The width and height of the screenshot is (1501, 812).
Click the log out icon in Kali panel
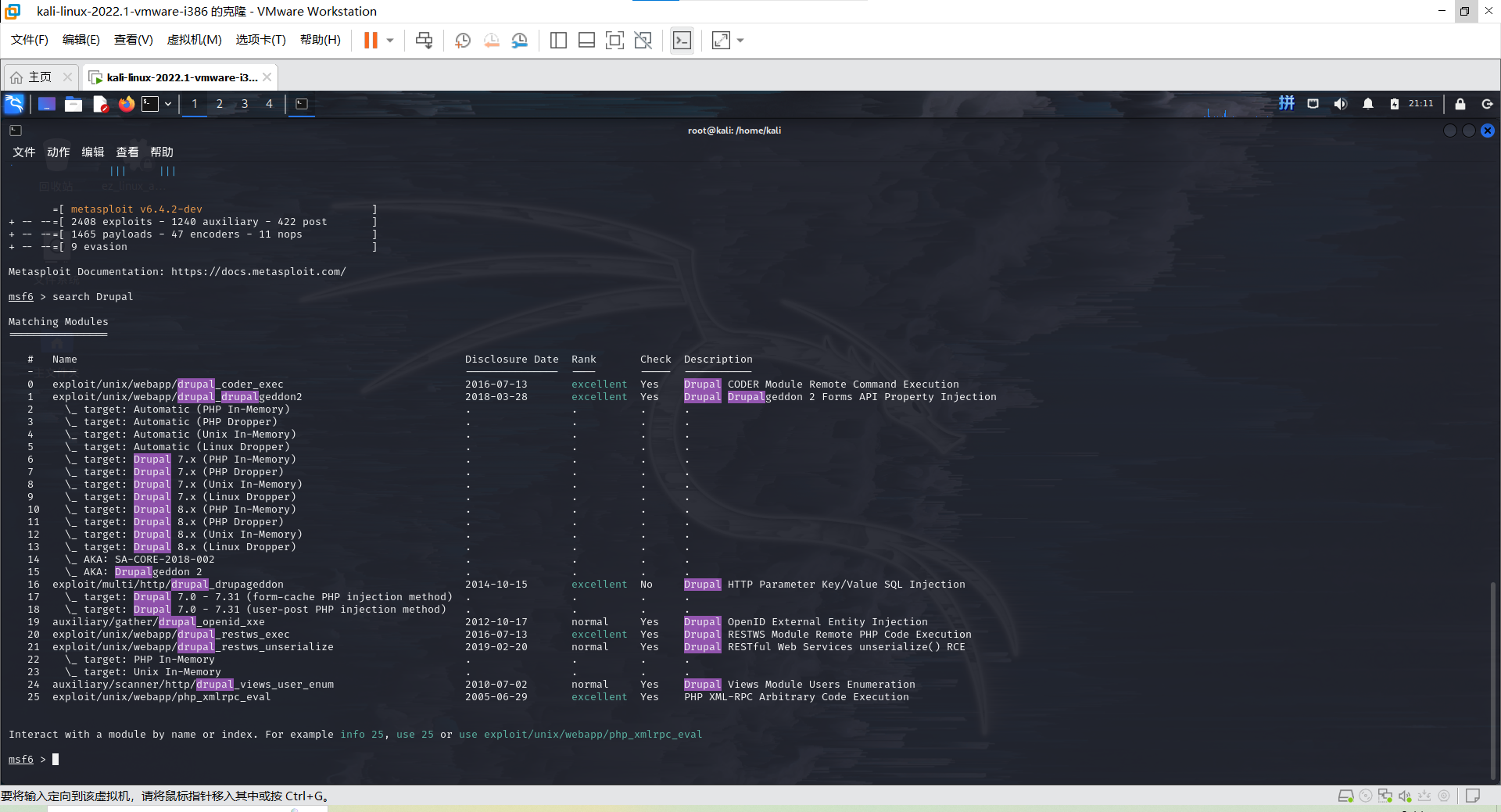1487,103
